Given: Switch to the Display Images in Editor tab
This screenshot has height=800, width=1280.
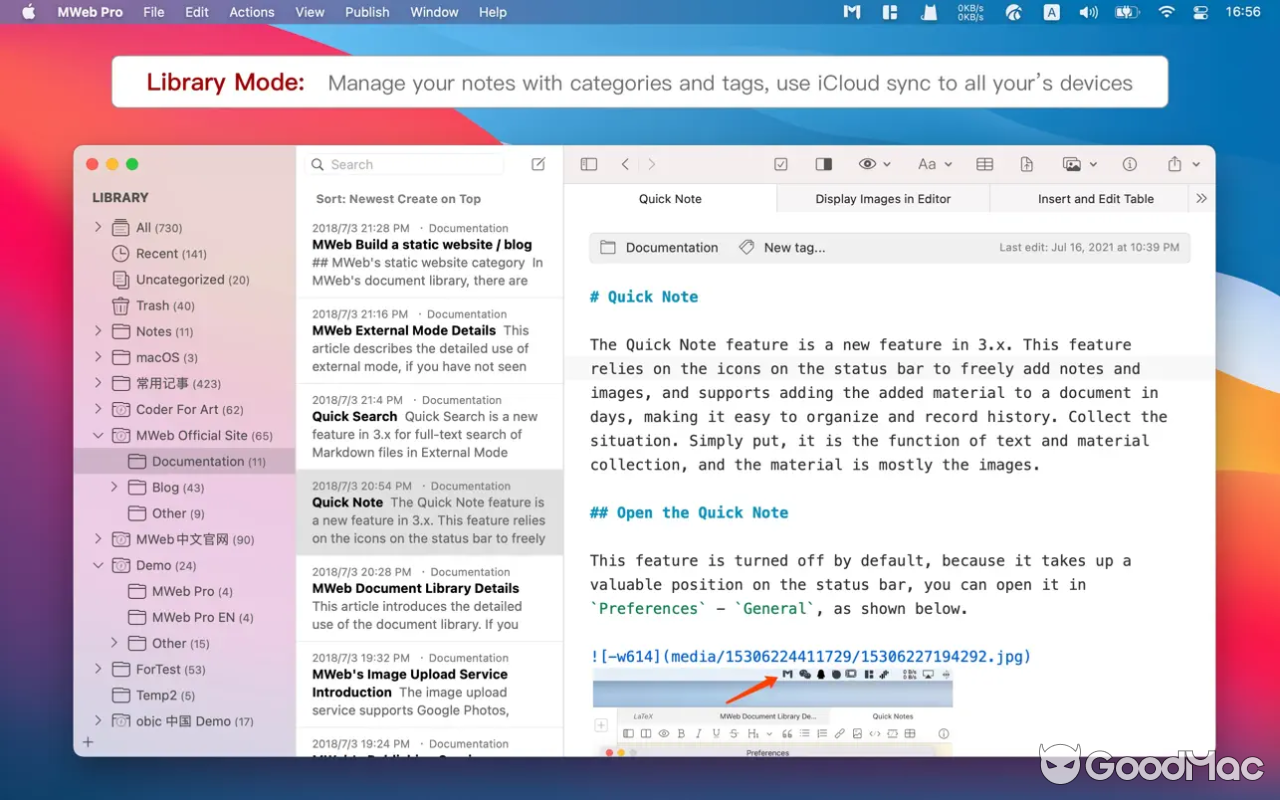Looking at the screenshot, I should tap(881, 198).
